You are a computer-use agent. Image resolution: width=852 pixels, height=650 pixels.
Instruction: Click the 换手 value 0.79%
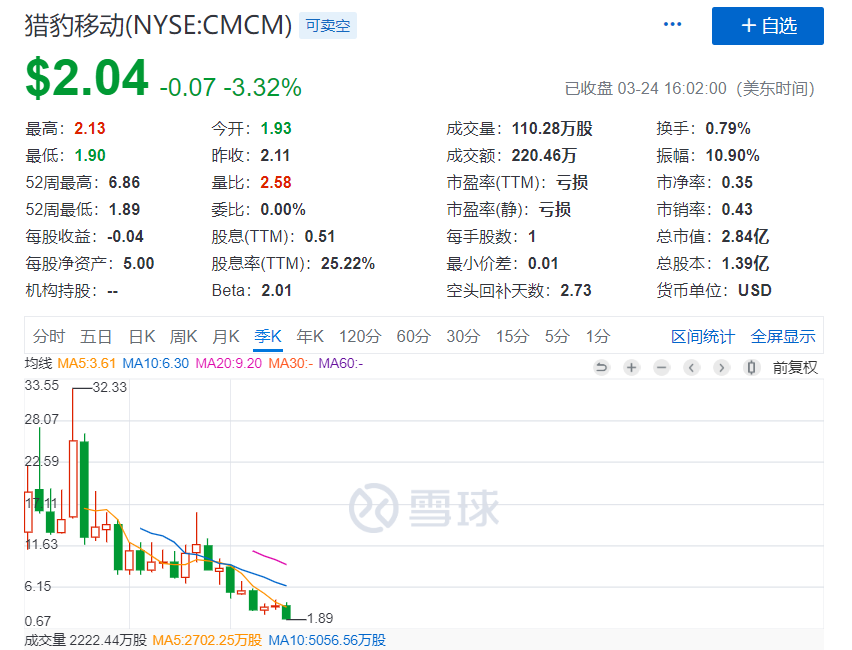tap(728, 129)
